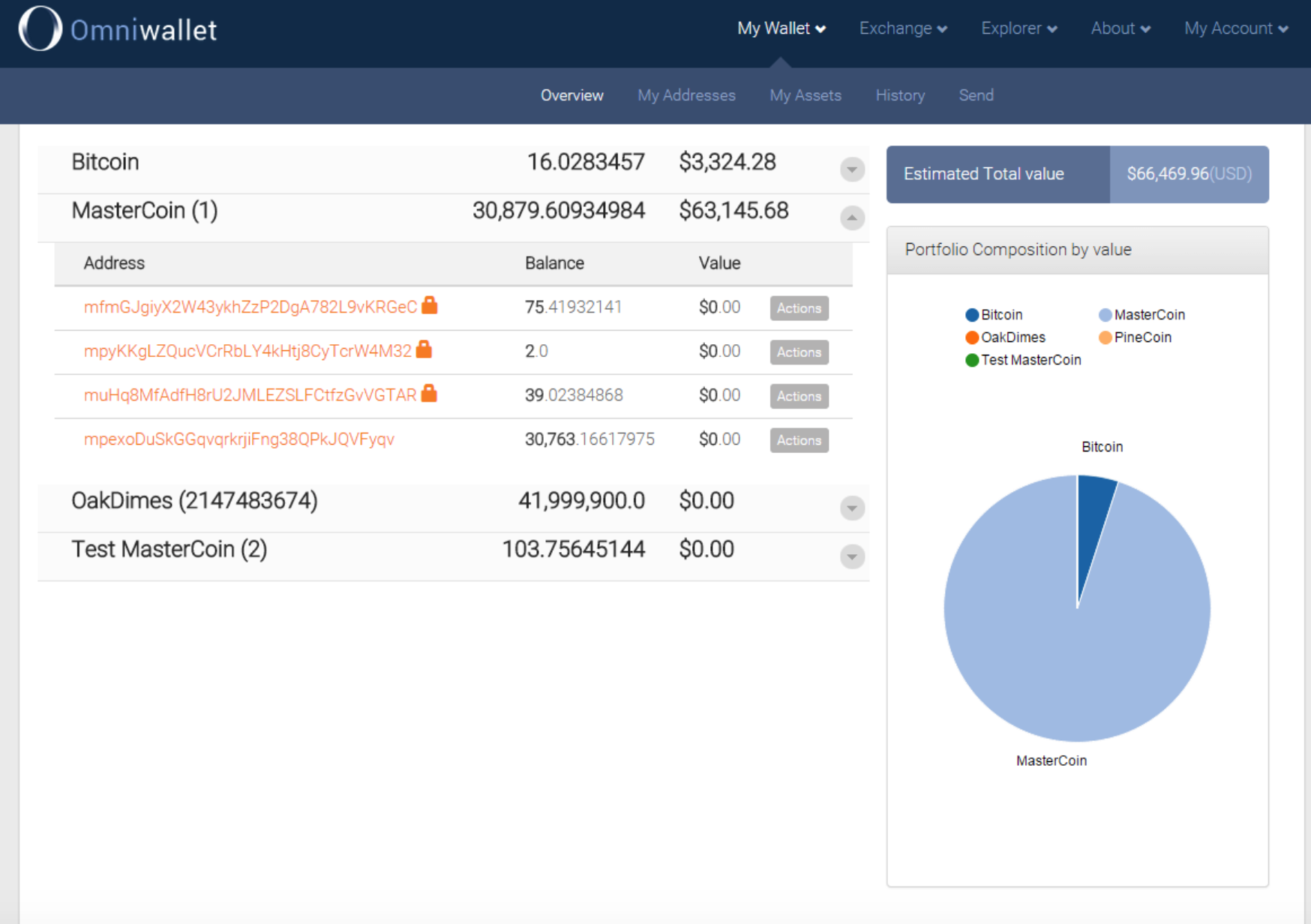The height and width of the screenshot is (924, 1311).
Task: Click Actions for address mpexoDuSkGGqvqrkrjiFng38QPkJQVFyqv
Action: click(x=799, y=440)
